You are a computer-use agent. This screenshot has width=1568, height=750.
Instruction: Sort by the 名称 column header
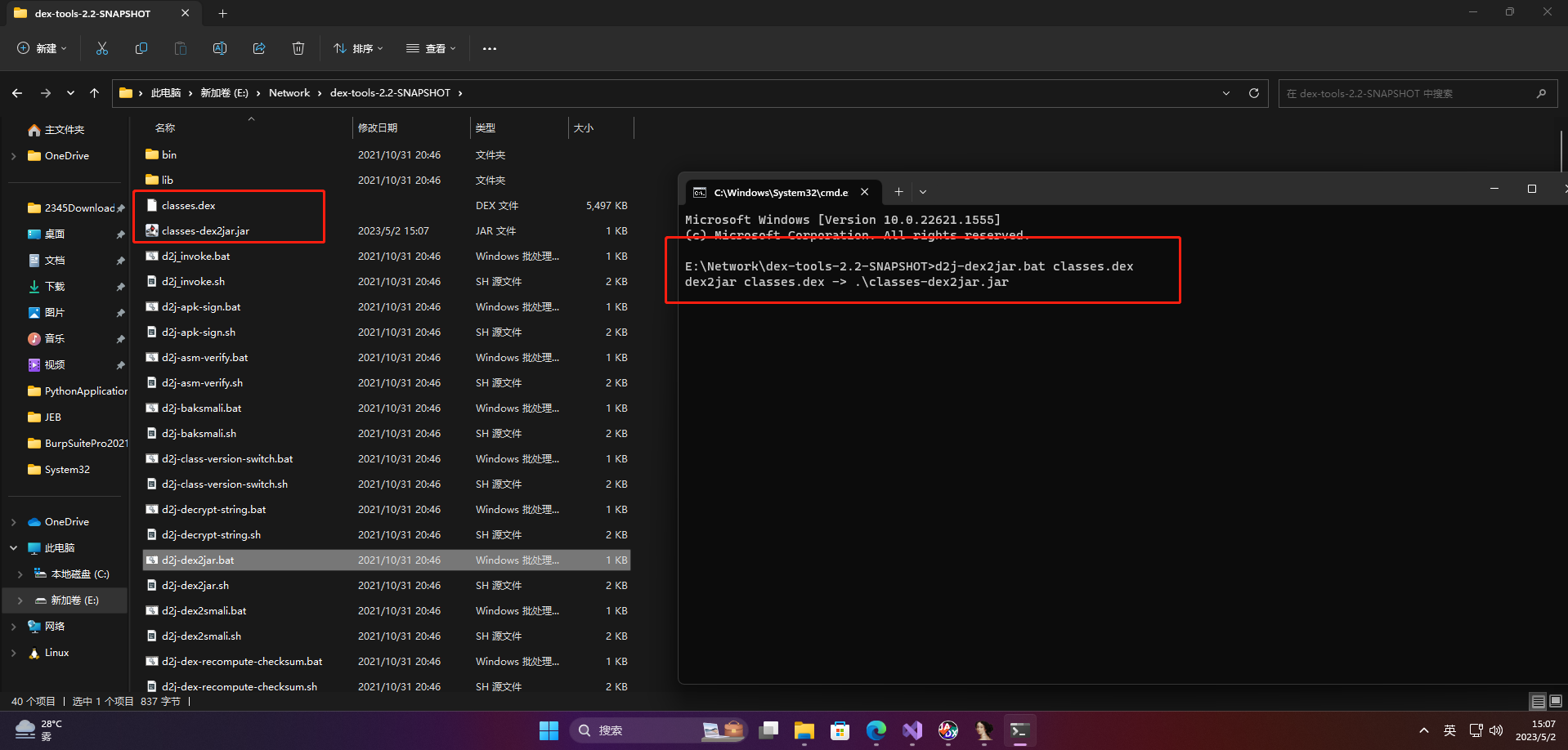165,127
